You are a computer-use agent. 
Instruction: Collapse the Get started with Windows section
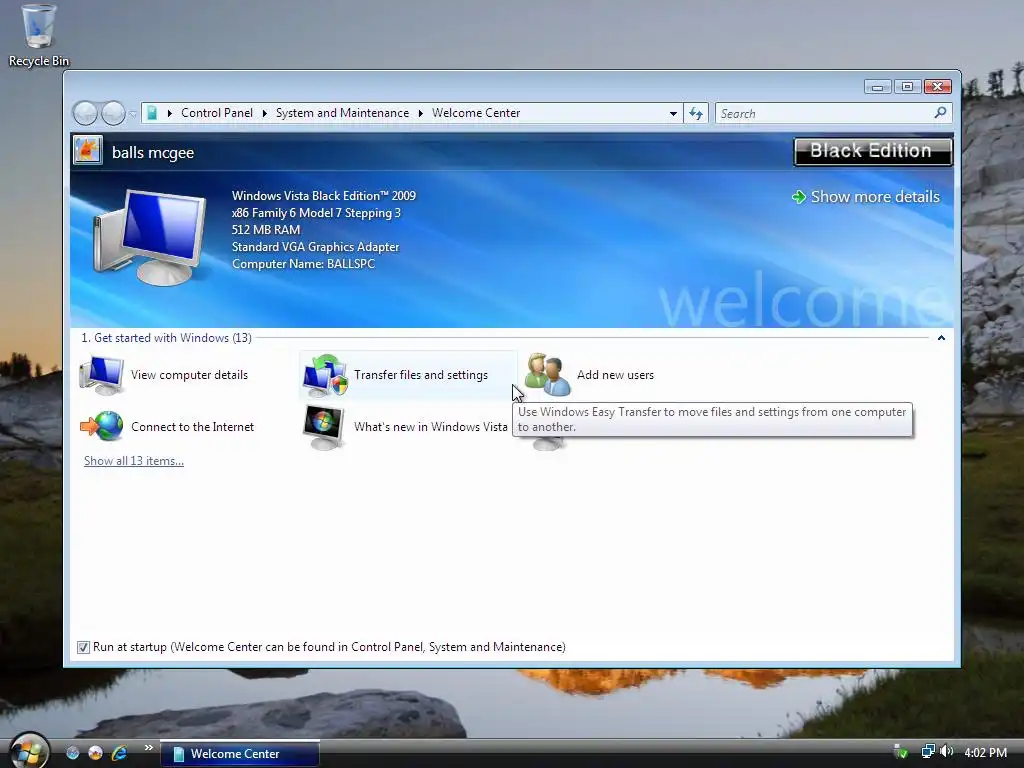(941, 338)
